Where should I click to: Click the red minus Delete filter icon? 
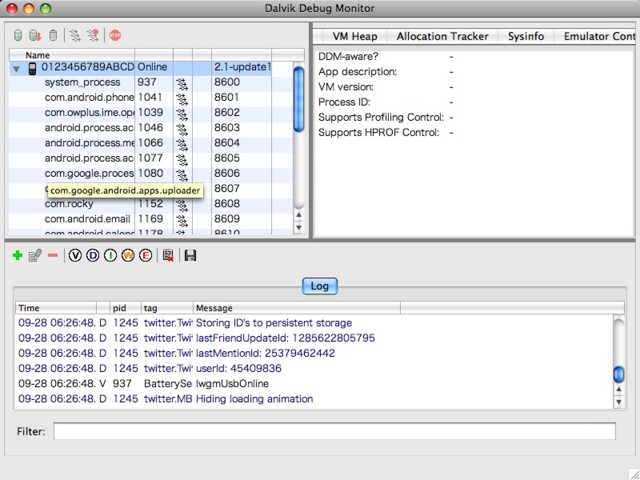(53, 256)
